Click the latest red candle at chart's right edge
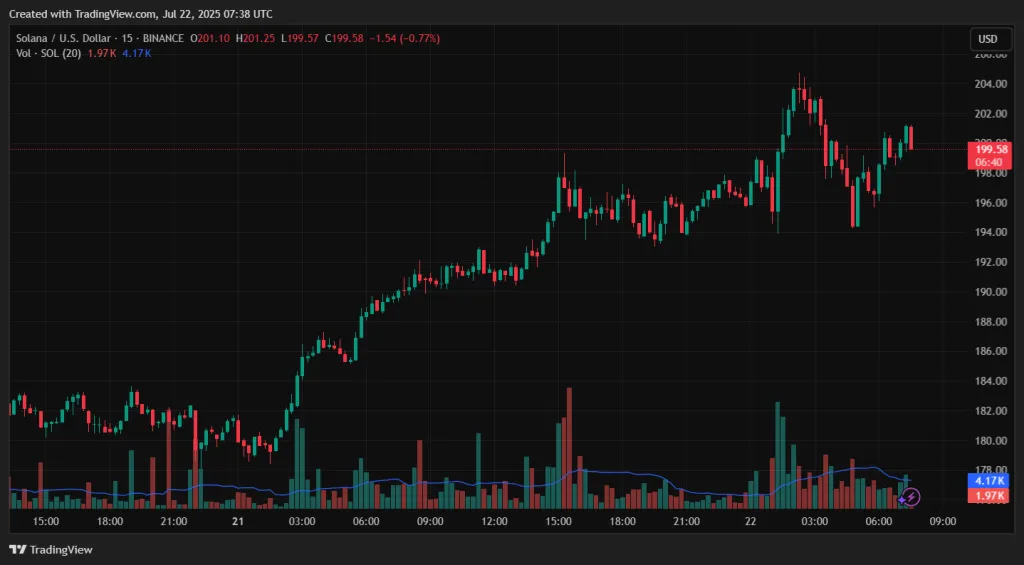Image resolution: width=1024 pixels, height=565 pixels. [910, 138]
